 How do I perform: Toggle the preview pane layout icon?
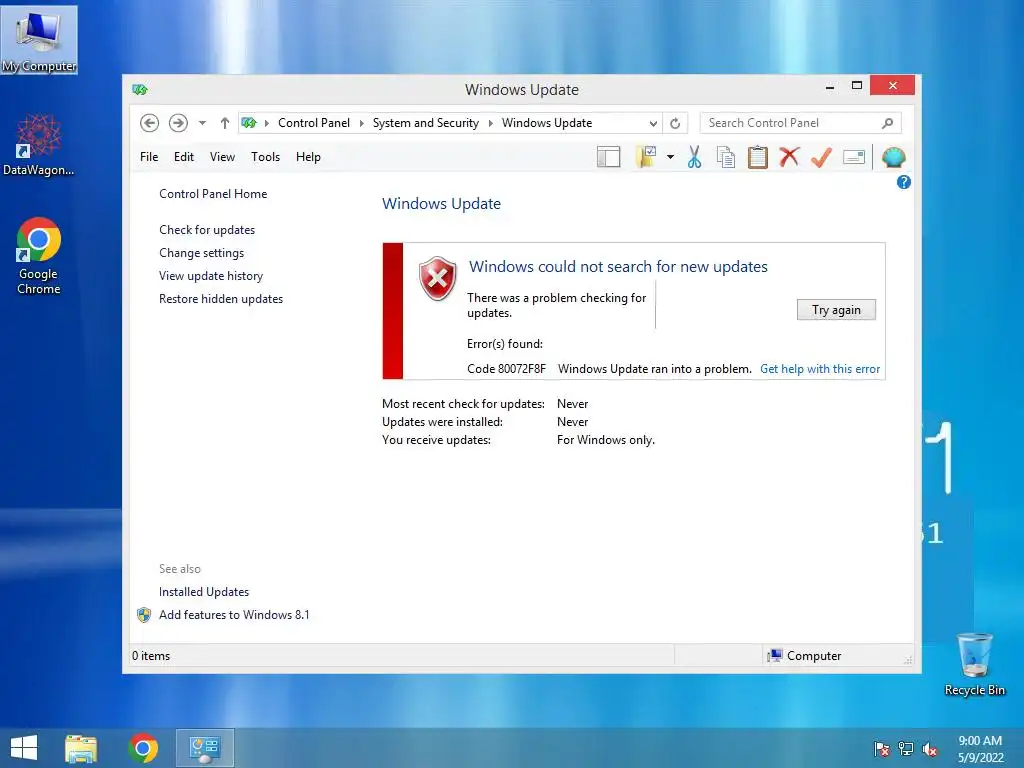point(609,157)
